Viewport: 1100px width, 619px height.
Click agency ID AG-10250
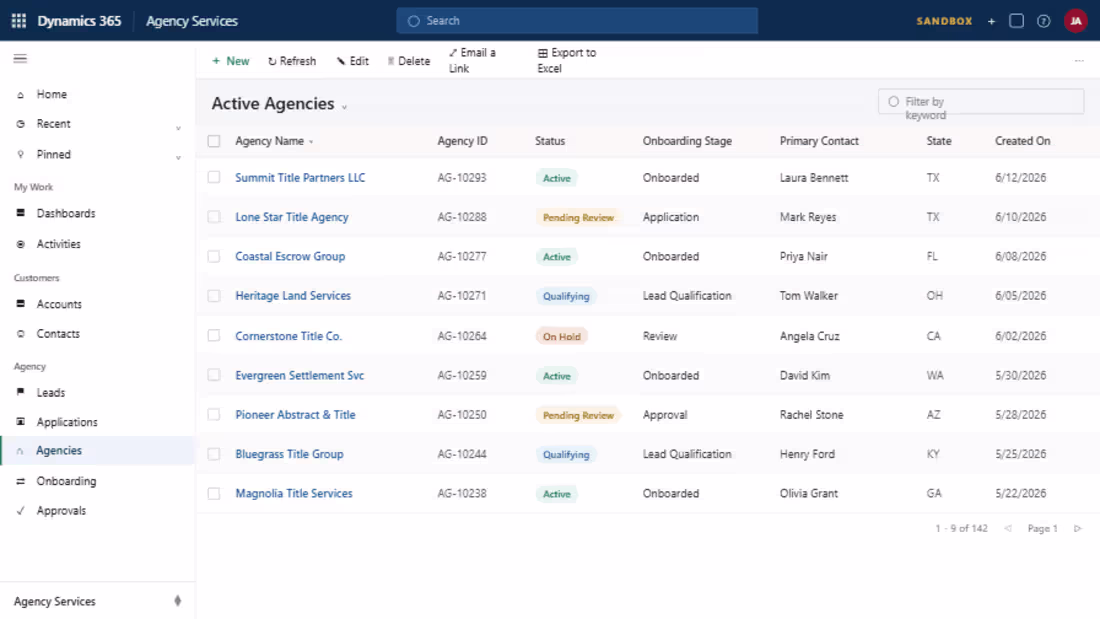coord(462,415)
